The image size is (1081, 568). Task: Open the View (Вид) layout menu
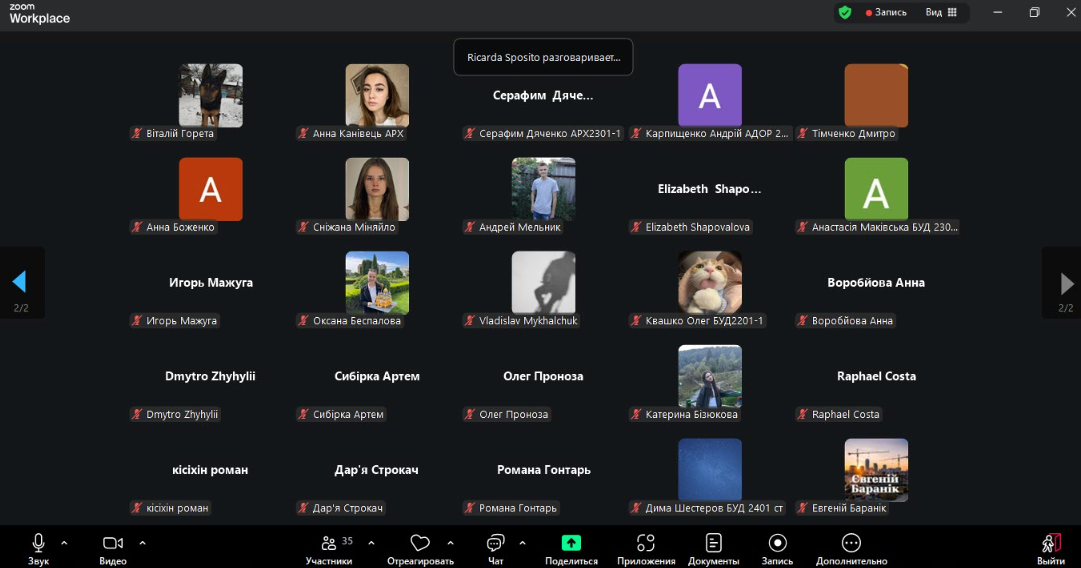click(x=940, y=13)
